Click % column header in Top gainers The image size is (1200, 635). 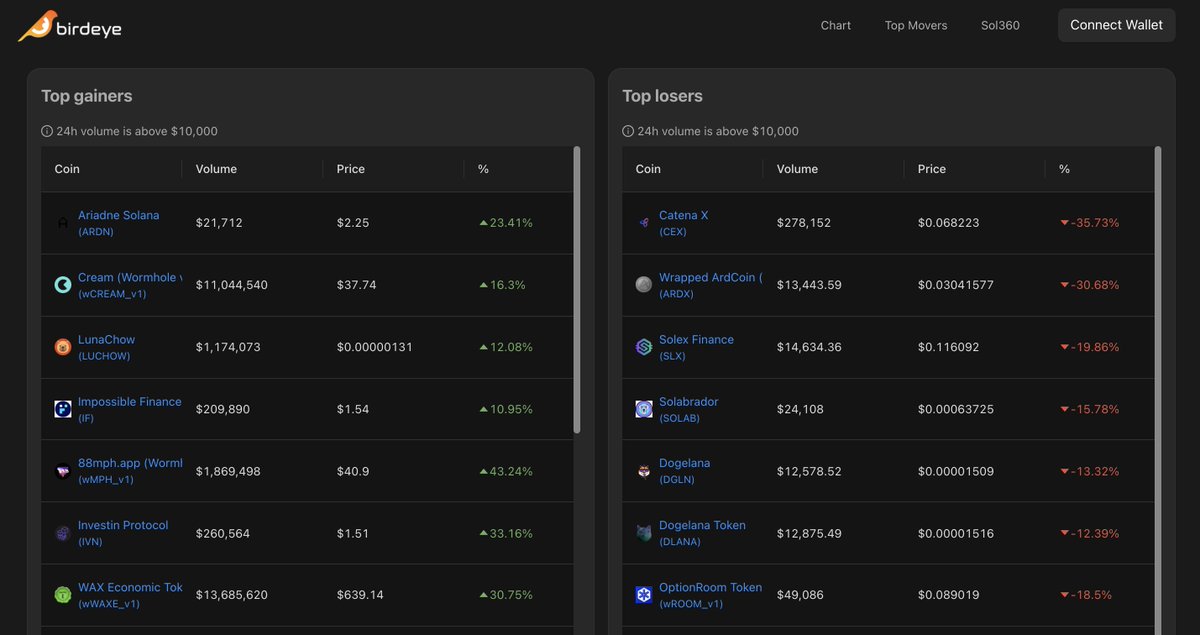(x=483, y=169)
